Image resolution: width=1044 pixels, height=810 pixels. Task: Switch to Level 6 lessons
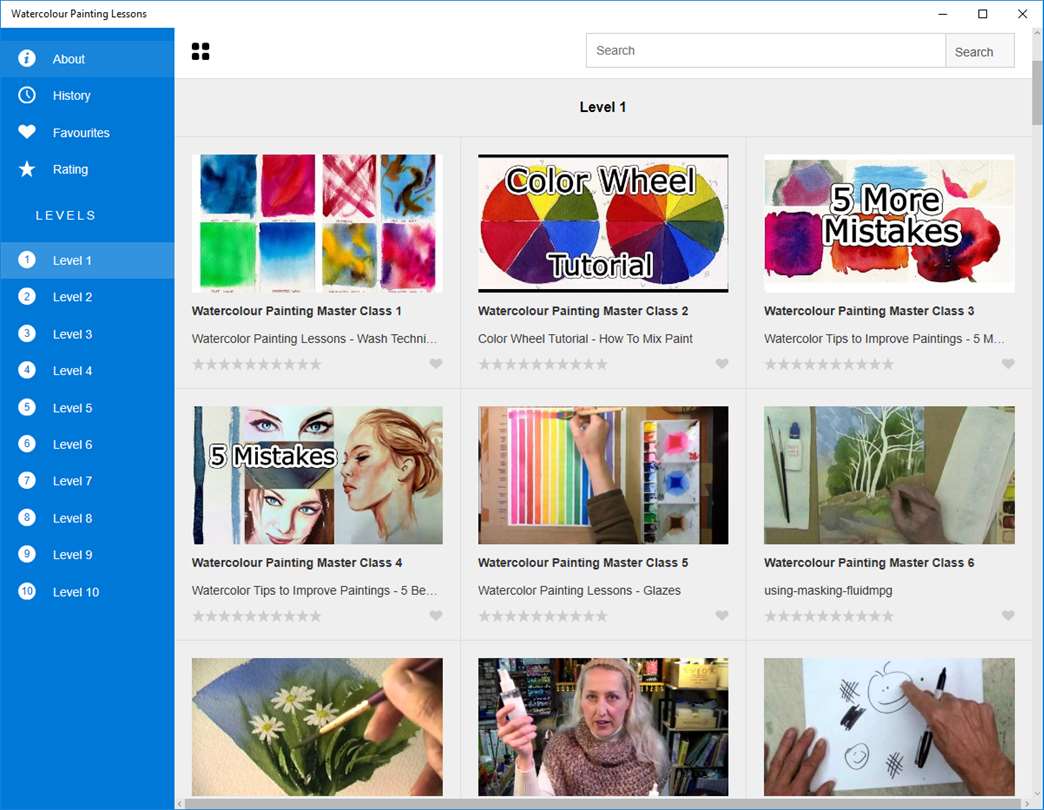(x=87, y=444)
